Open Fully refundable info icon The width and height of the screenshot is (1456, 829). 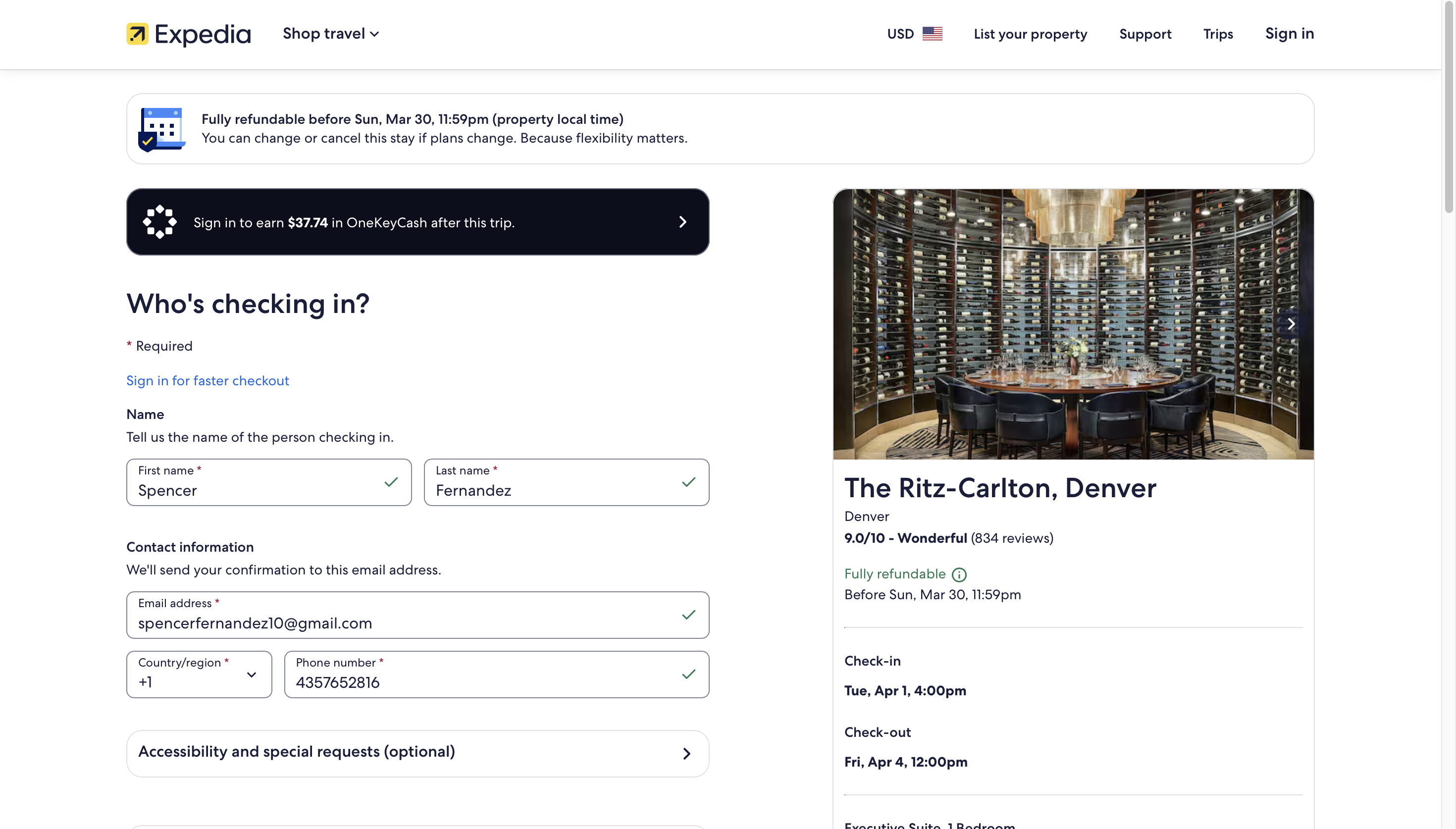click(959, 574)
